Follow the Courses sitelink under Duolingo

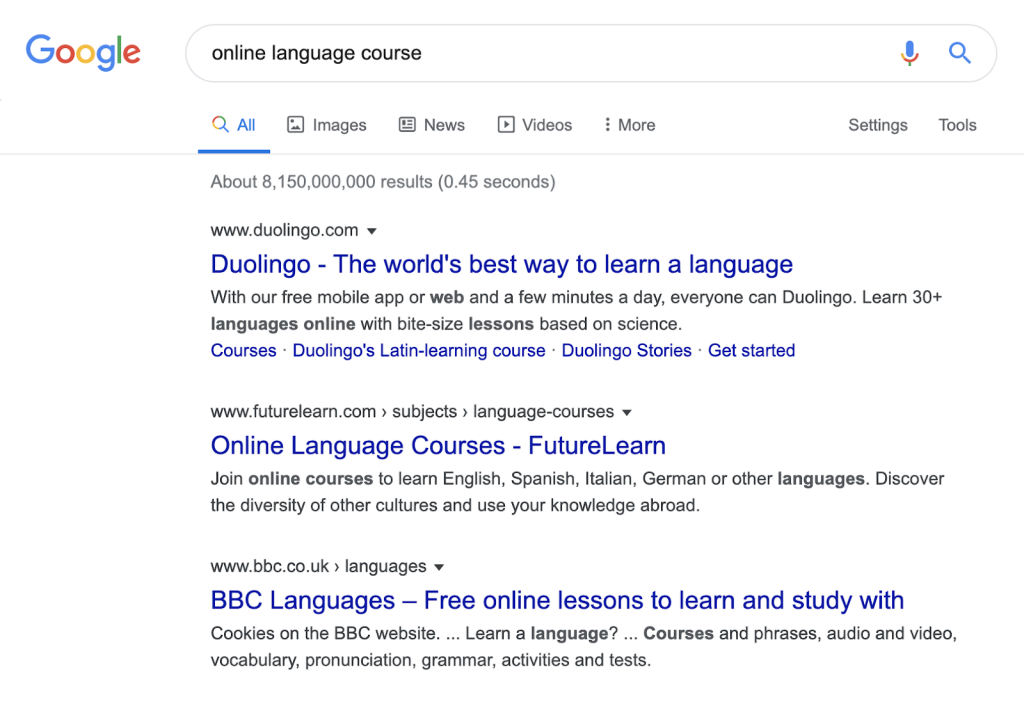point(244,351)
